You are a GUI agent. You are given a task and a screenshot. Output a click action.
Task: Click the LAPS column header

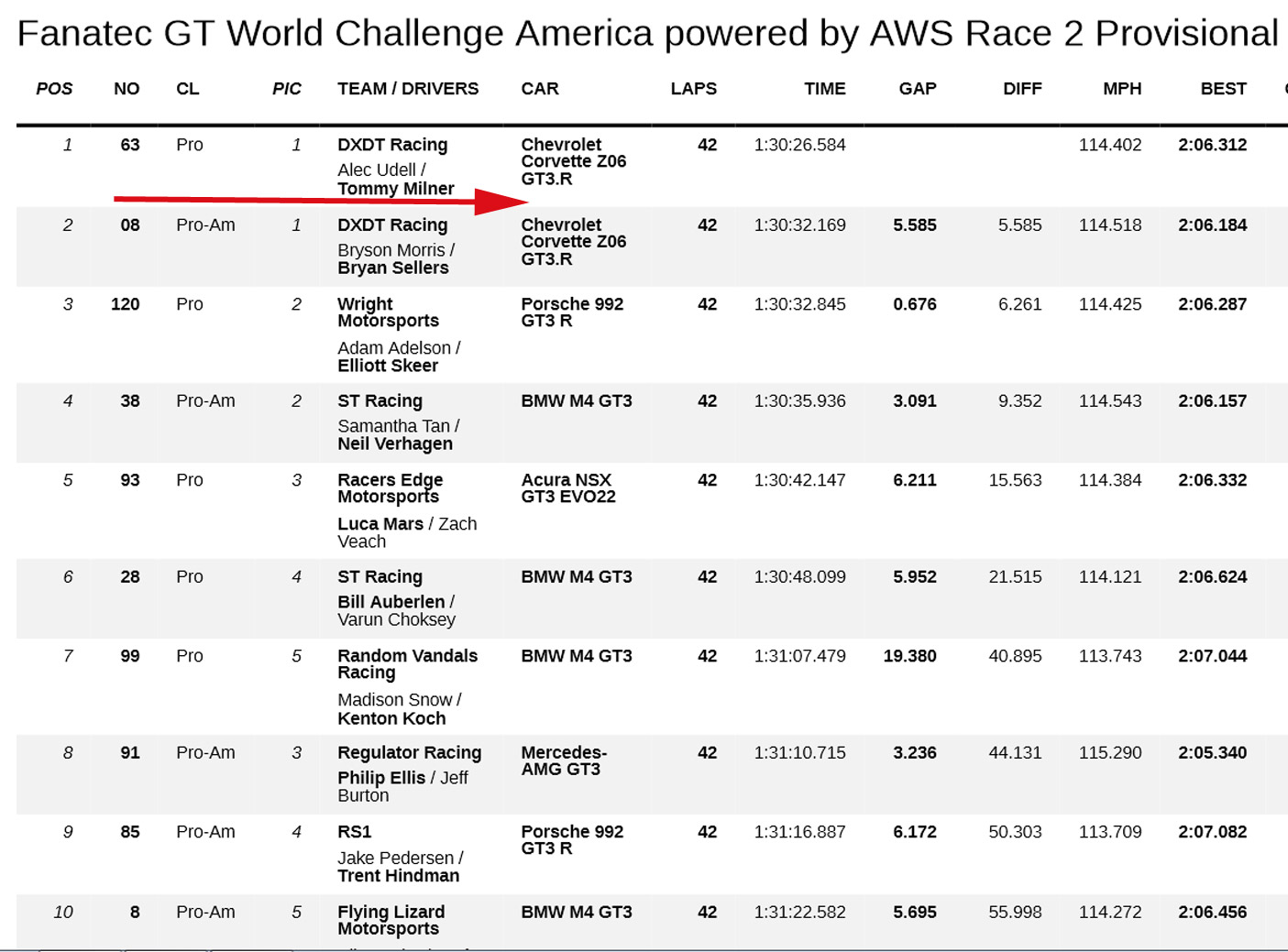[693, 89]
